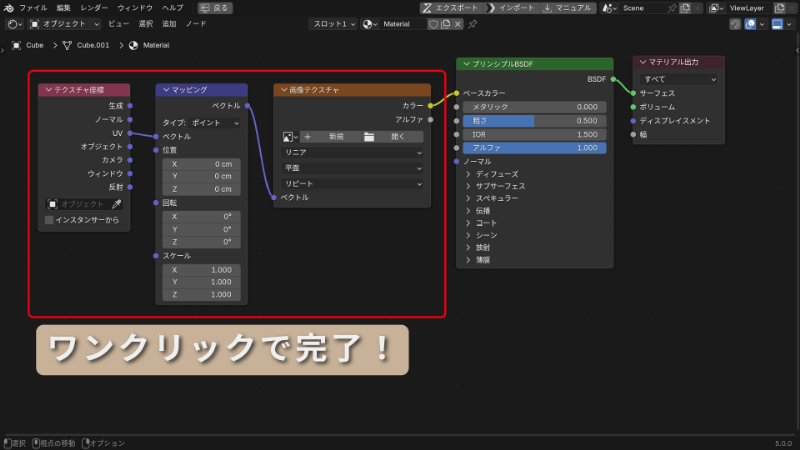Click the image browse icon in image texture node
Screen dimensions: 800x450
coord(290,137)
